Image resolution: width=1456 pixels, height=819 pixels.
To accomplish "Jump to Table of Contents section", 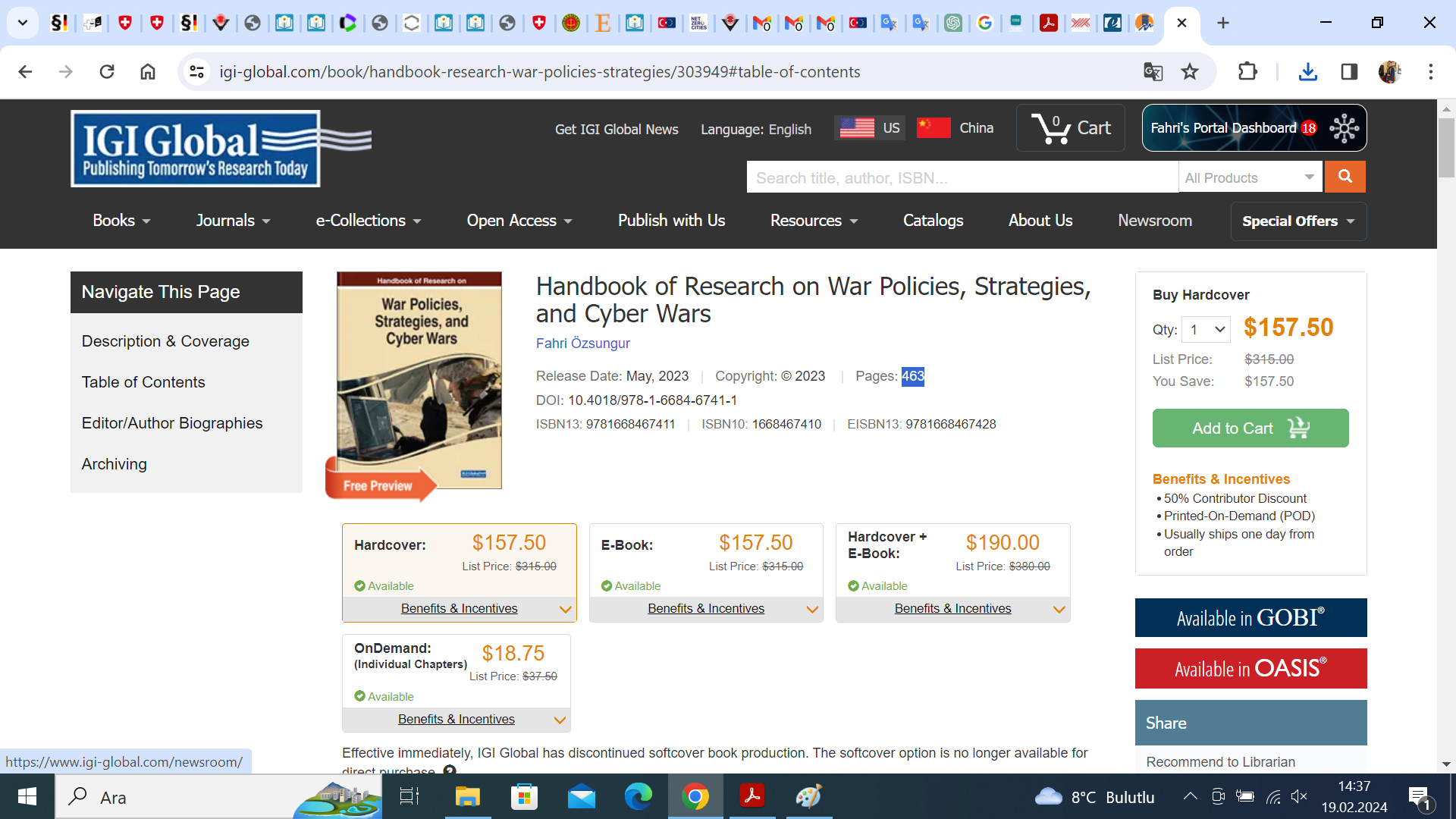I will tap(143, 382).
